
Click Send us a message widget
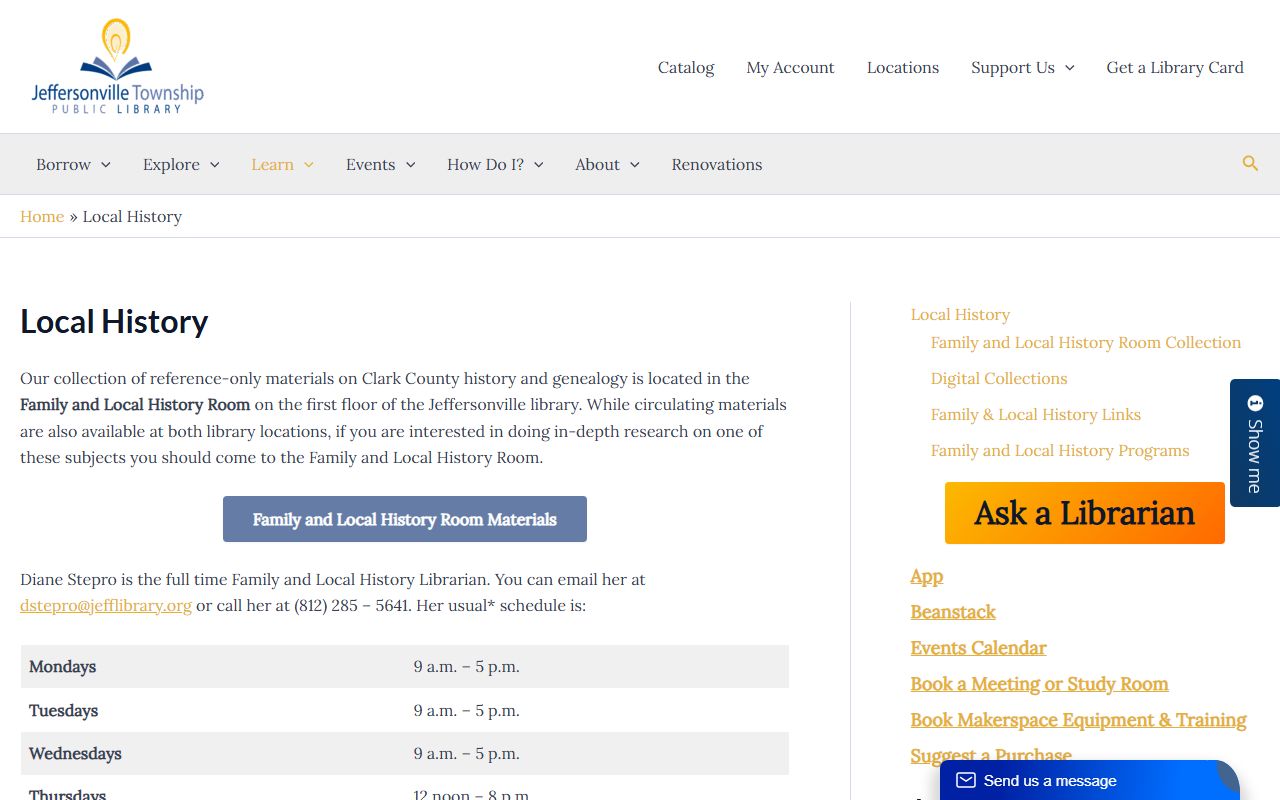pyautogui.click(x=1090, y=780)
